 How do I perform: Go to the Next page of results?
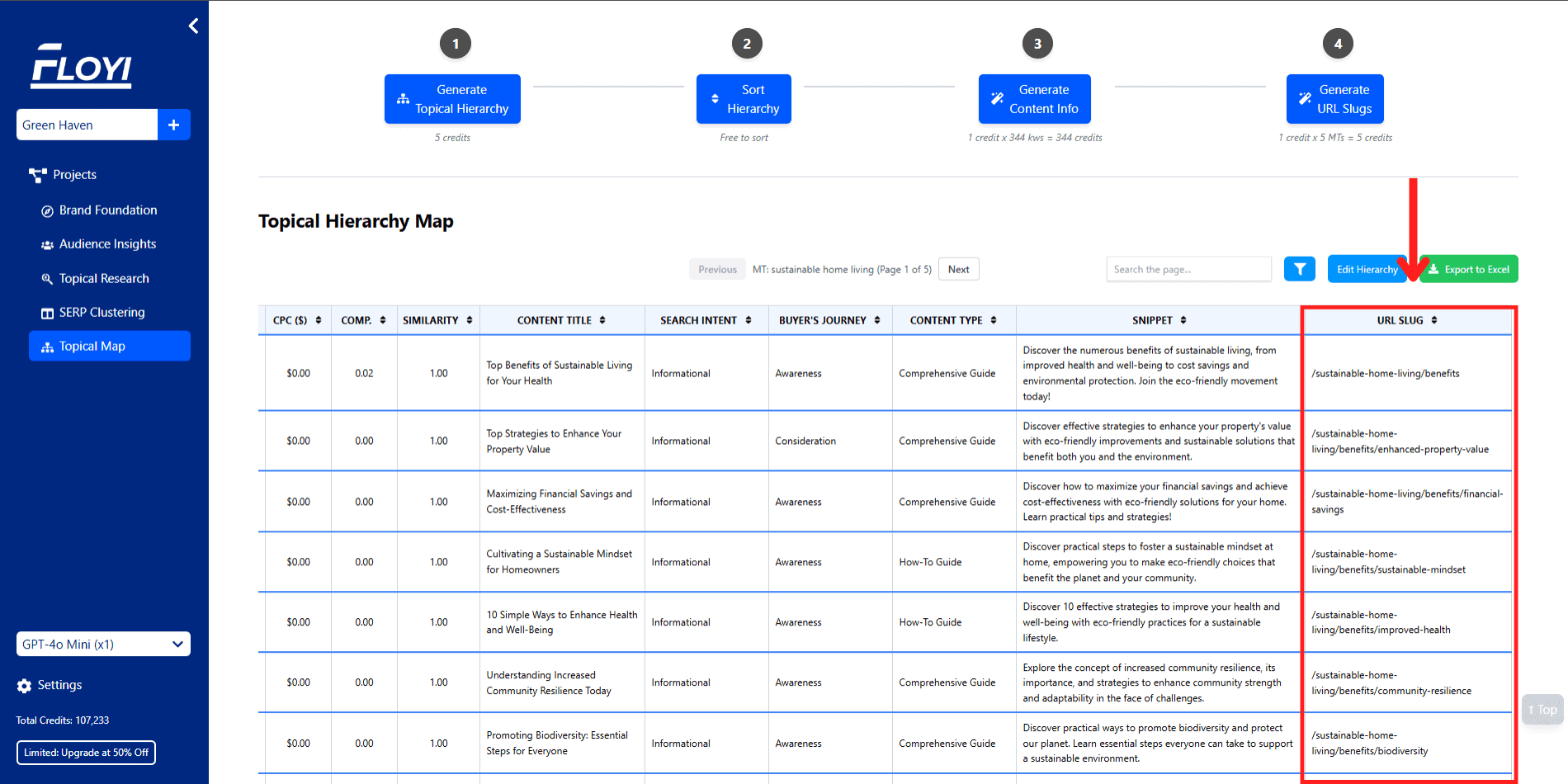[959, 269]
